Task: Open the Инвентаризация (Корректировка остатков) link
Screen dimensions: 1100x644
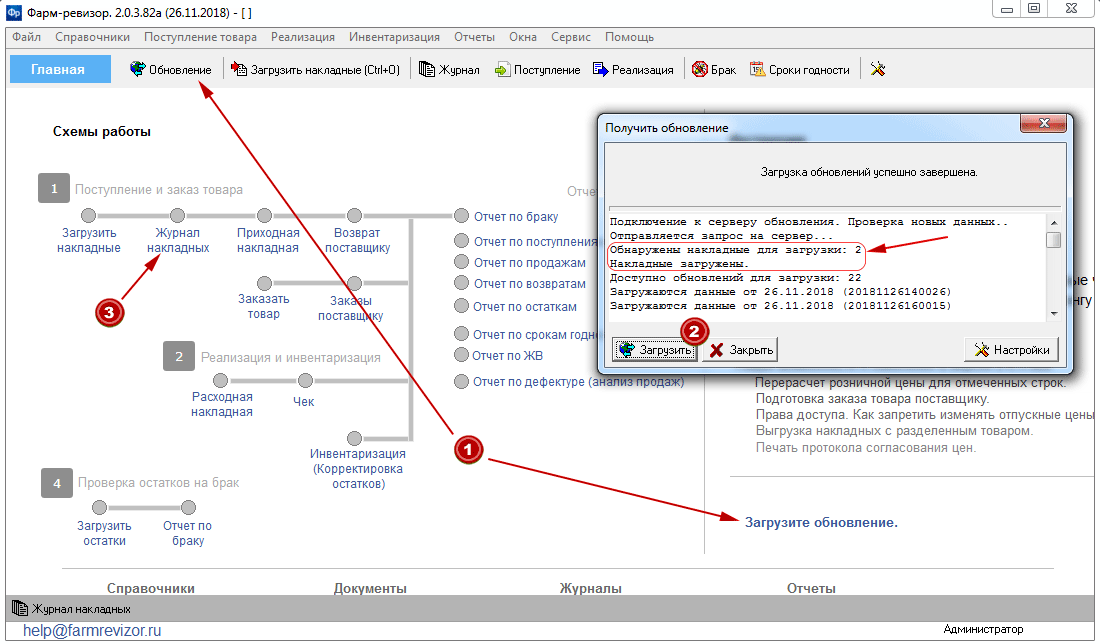Action: (358, 469)
